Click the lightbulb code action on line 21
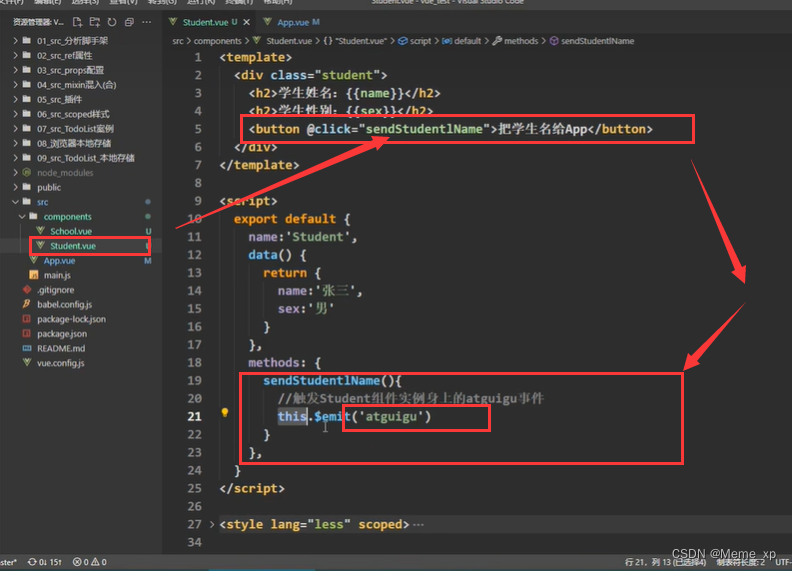Viewport: 792px width, 571px height. tap(225, 413)
